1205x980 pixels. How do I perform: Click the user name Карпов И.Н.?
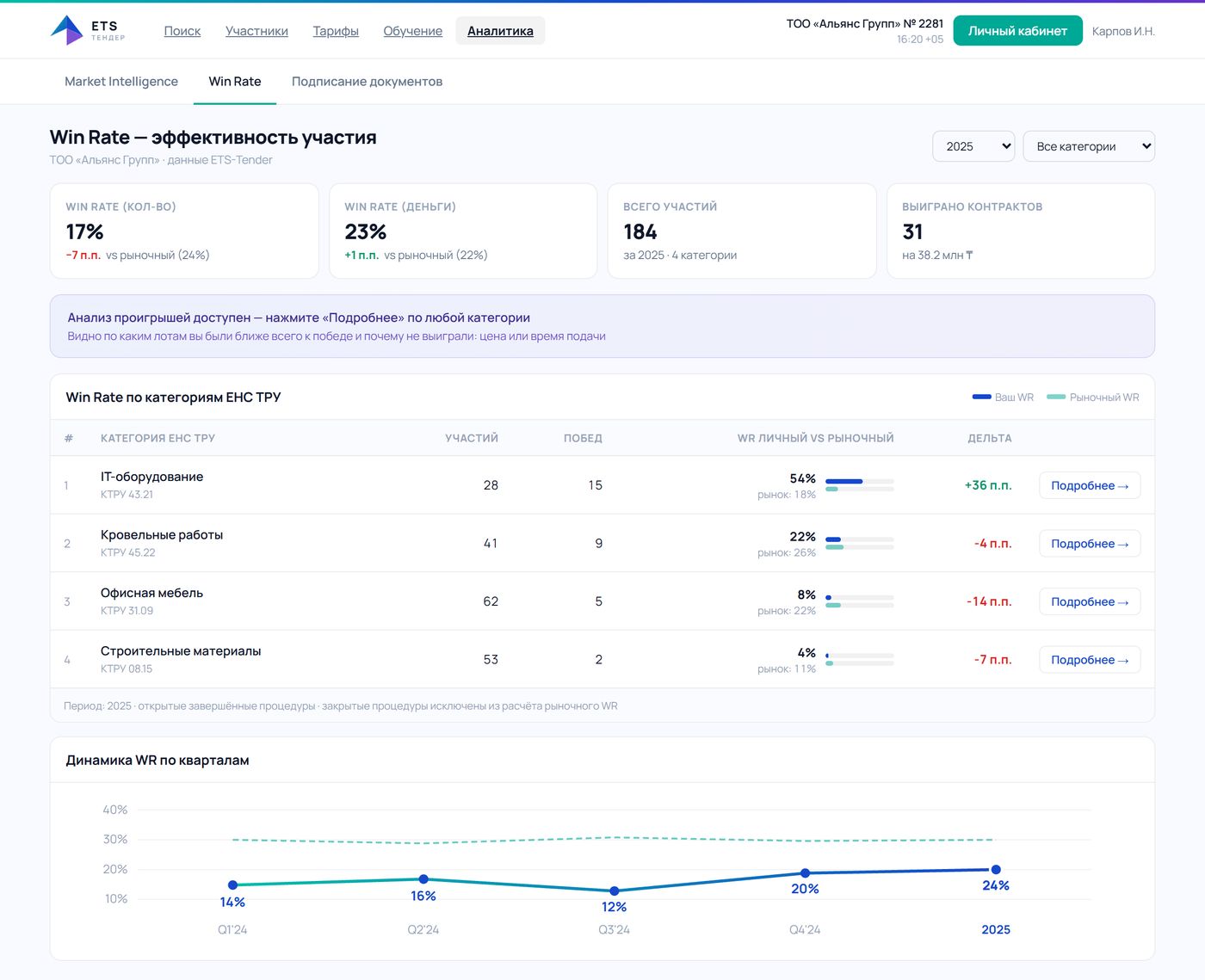coord(1123,31)
